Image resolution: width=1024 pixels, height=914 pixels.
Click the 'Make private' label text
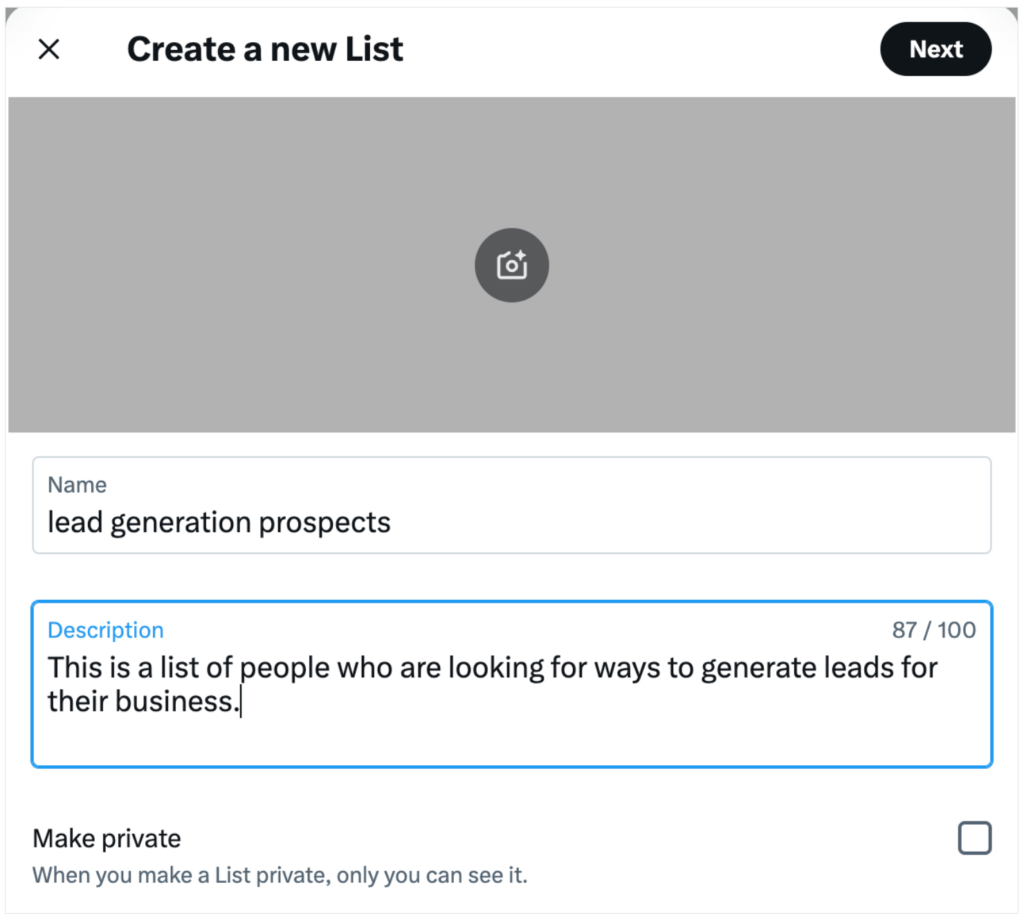pyautogui.click(x=106, y=838)
